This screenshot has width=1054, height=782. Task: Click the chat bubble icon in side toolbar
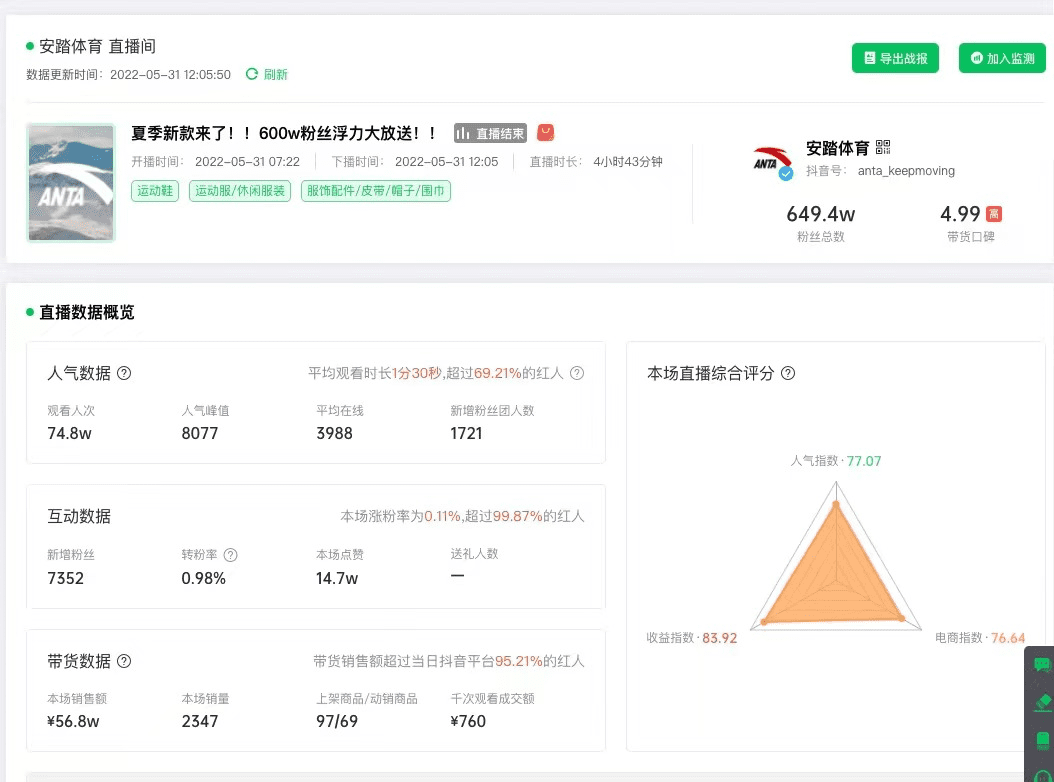tap(1042, 665)
